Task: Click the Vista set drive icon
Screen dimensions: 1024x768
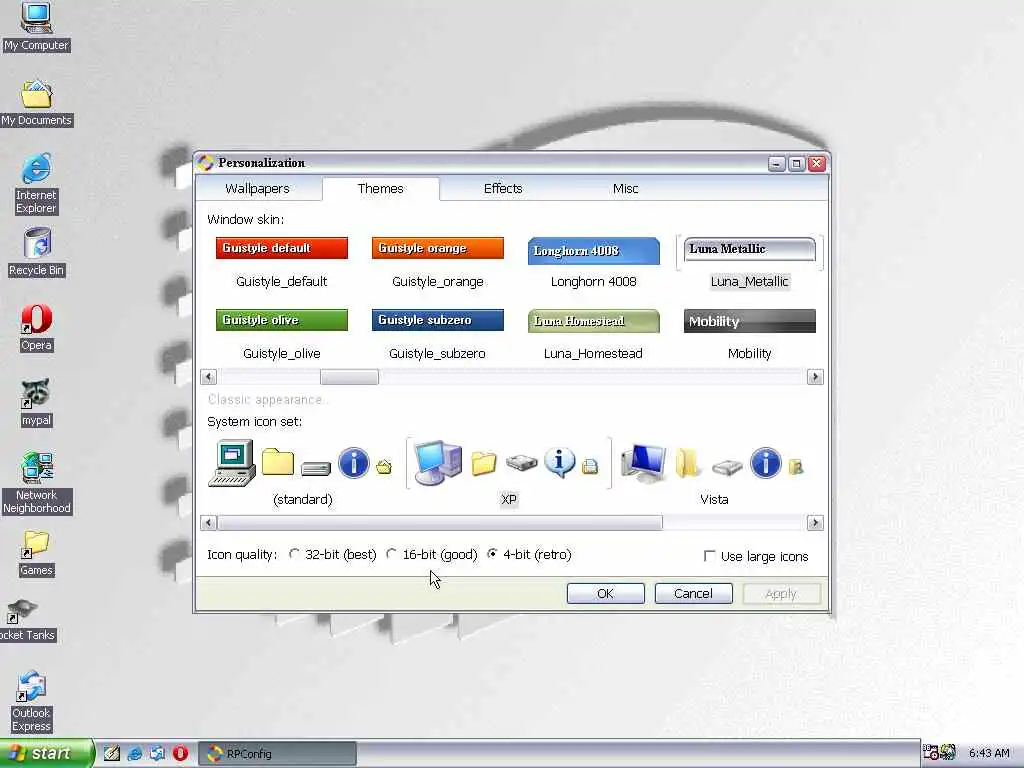Action: [727, 467]
